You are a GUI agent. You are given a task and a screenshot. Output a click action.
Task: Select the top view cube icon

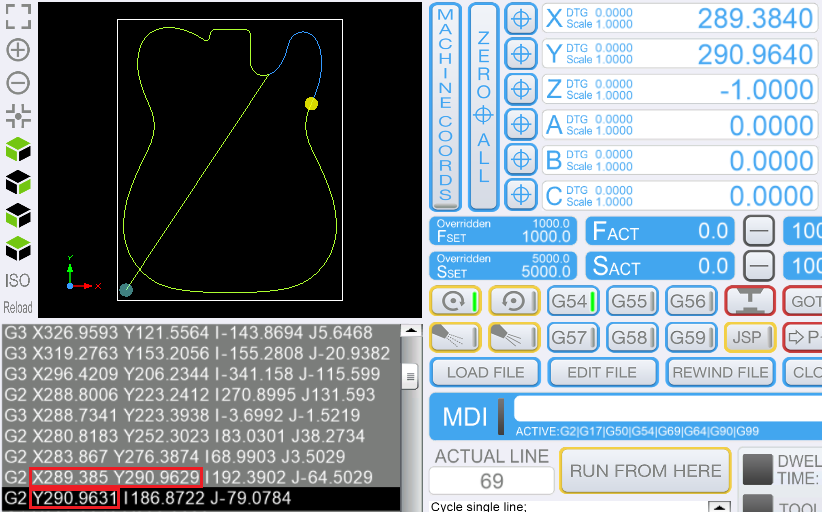(x=18, y=150)
